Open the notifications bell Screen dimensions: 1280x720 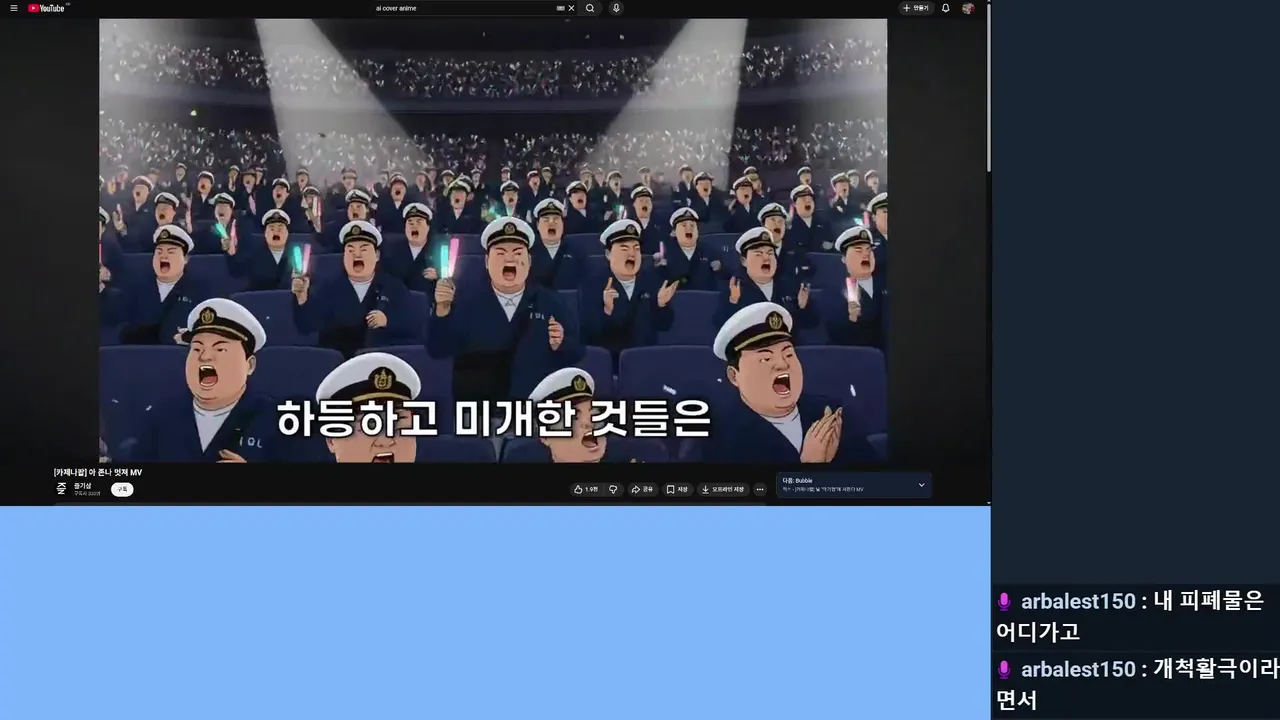946,8
